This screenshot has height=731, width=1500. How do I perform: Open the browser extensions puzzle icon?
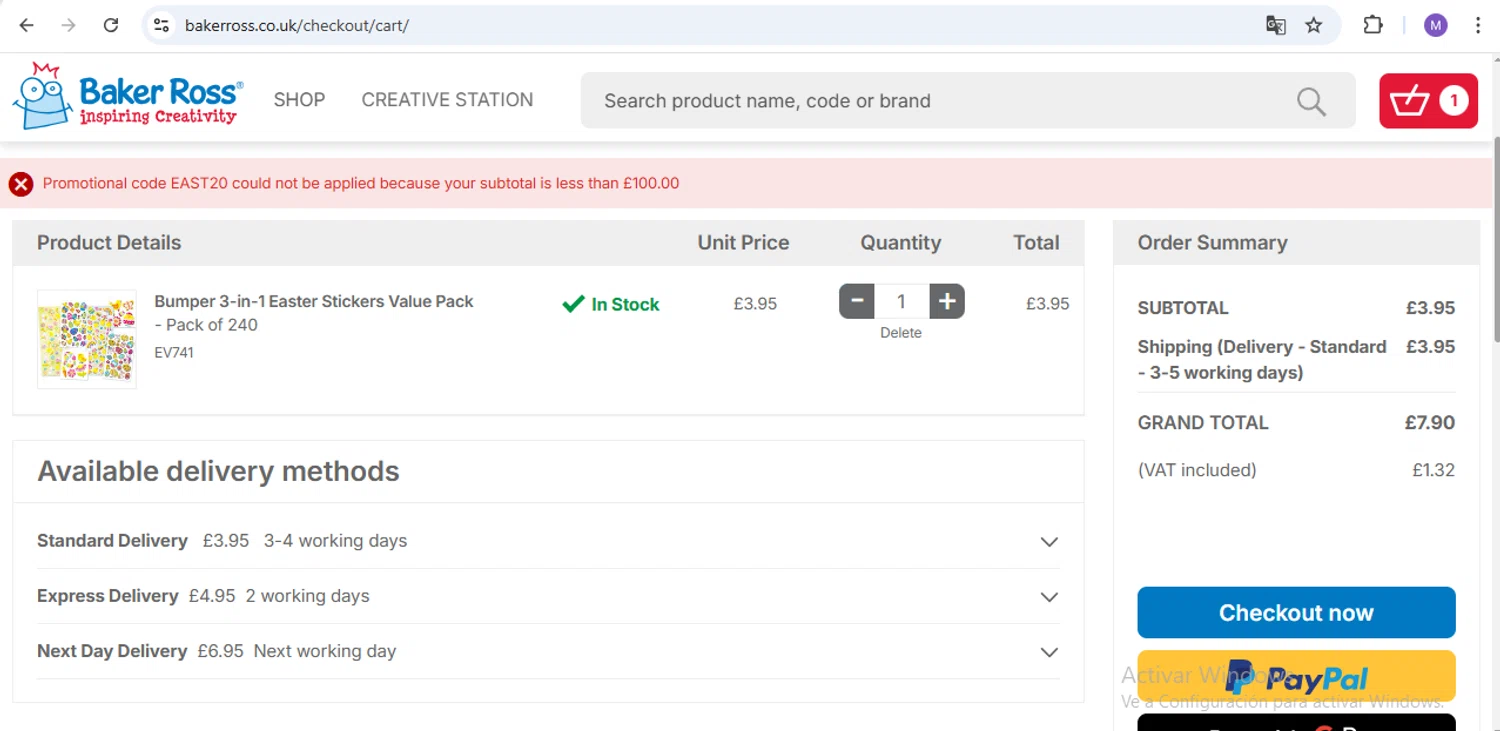pyautogui.click(x=1373, y=25)
